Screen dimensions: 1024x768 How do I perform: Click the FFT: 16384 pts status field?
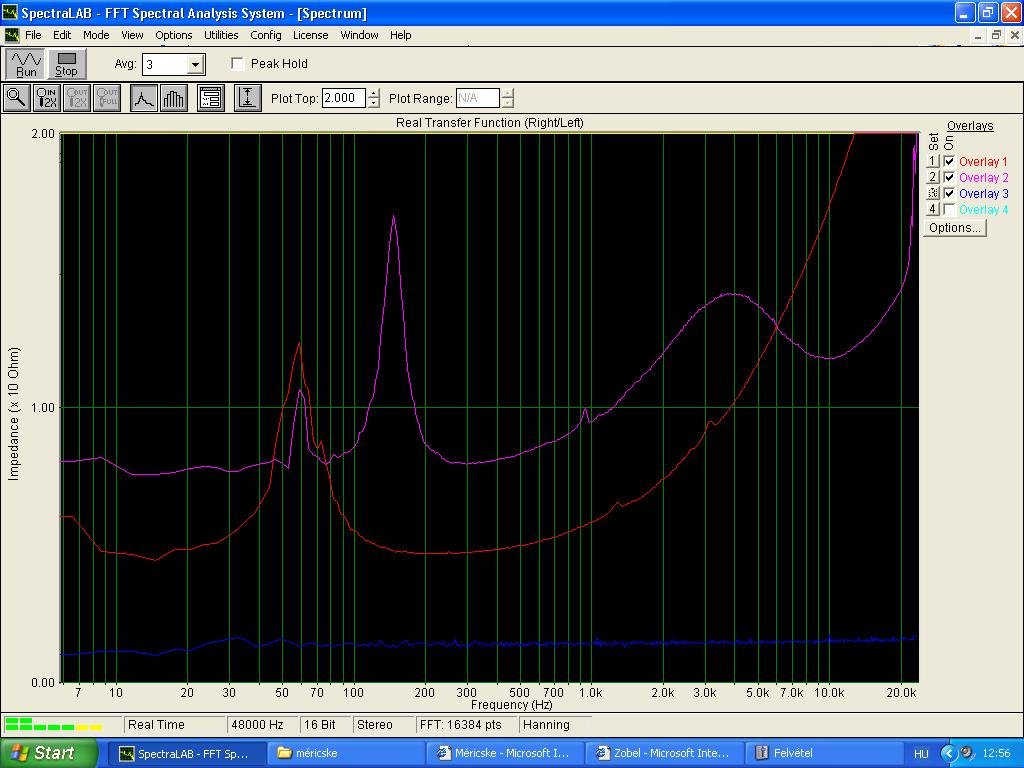466,725
